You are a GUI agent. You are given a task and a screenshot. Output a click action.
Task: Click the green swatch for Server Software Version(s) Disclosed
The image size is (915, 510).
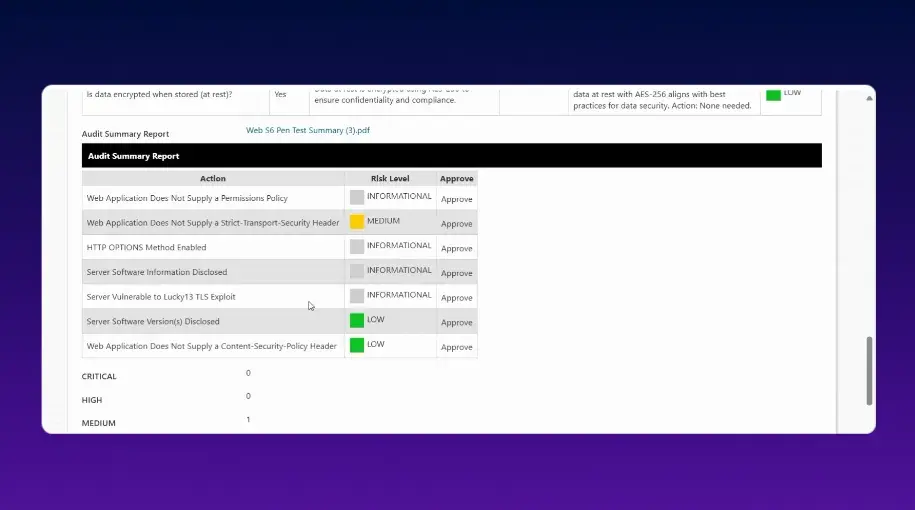click(x=357, y=321)
